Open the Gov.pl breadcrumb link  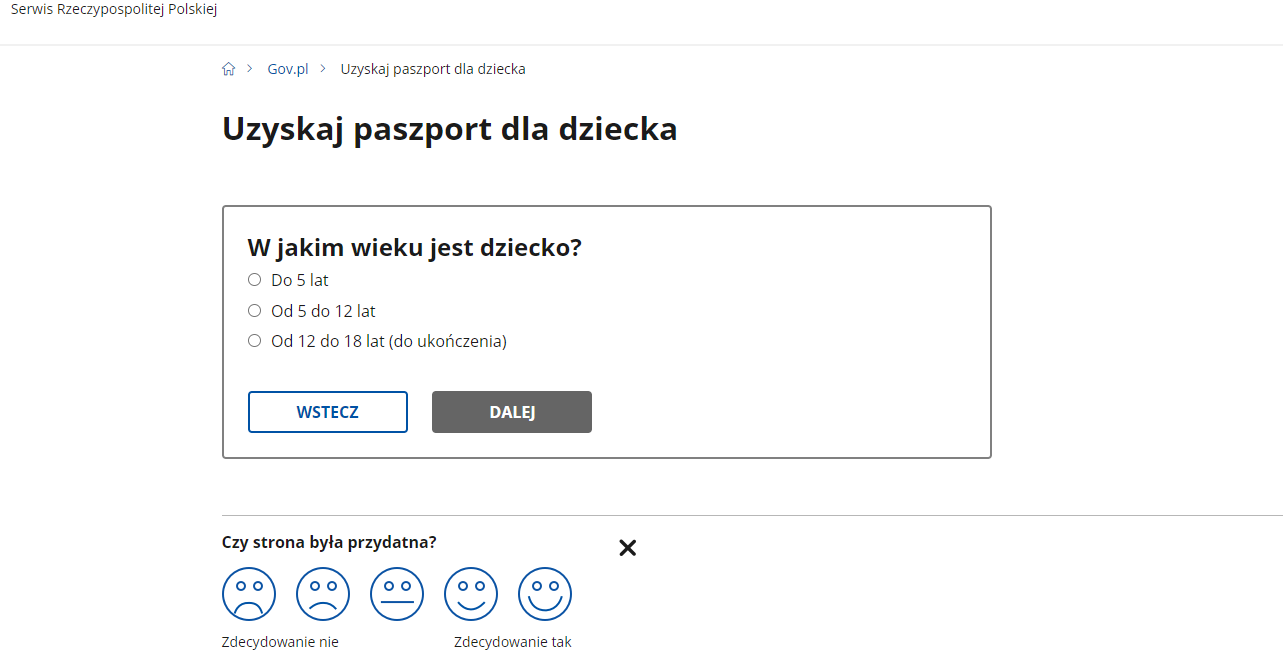click(288, 69)
